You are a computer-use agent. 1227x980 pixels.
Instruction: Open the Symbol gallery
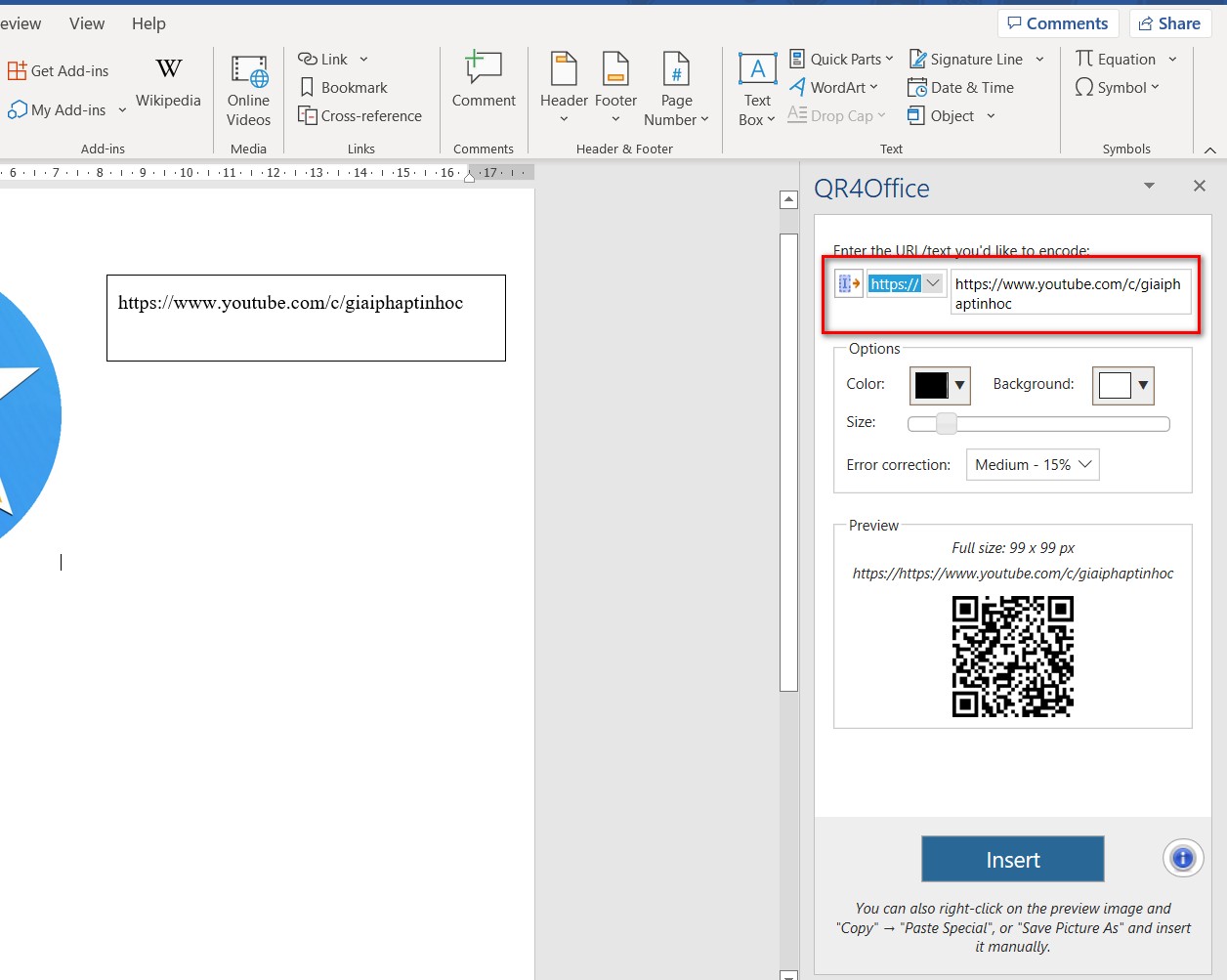(1117, 87)
